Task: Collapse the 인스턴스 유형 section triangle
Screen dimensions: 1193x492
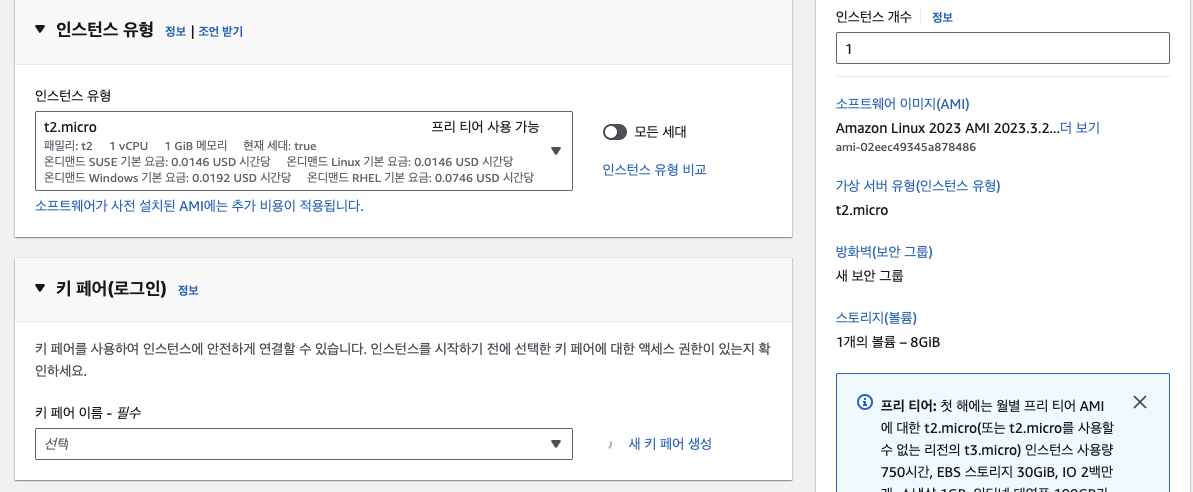Action: [x=40, y=30]
